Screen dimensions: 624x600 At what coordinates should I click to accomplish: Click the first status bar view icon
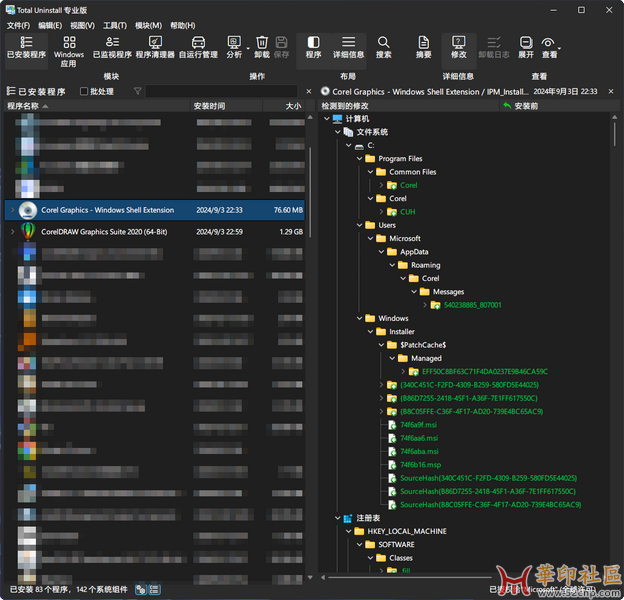140,590
